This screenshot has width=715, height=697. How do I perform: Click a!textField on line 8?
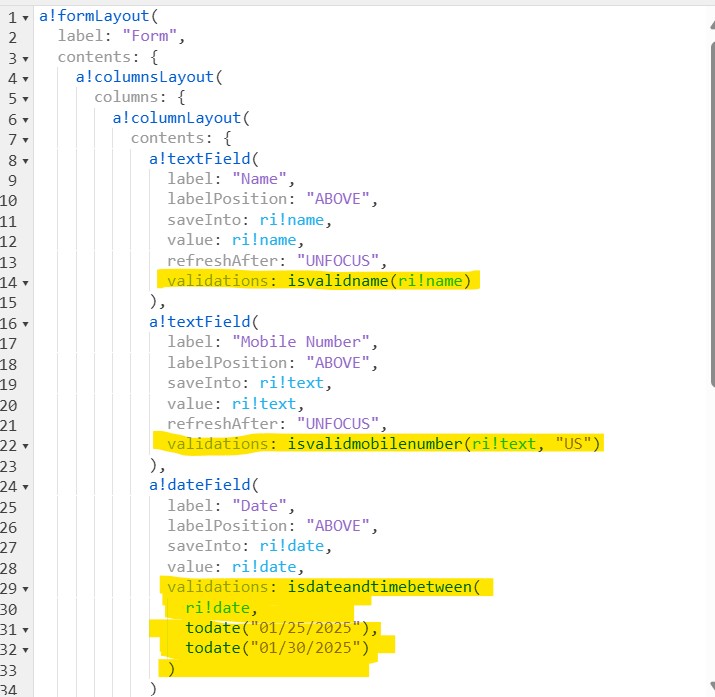200,159
